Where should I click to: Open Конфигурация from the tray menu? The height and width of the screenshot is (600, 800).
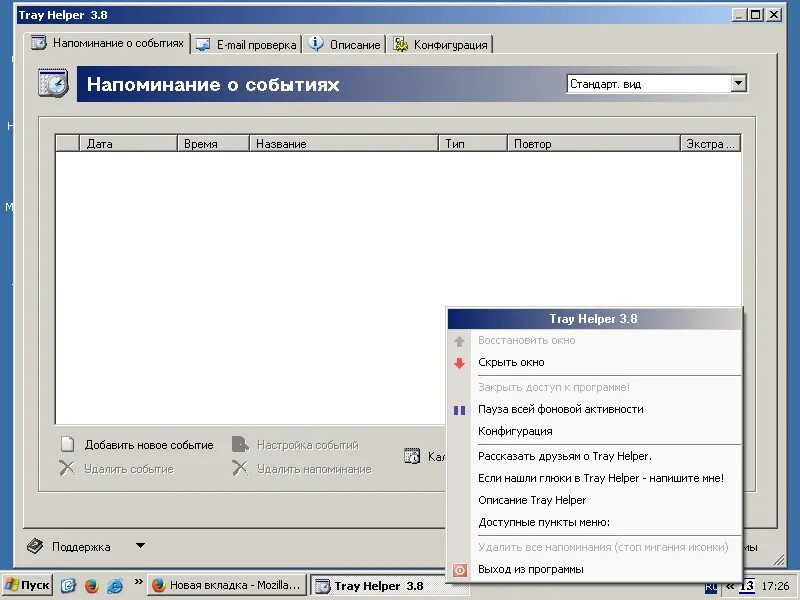[594, 431]
